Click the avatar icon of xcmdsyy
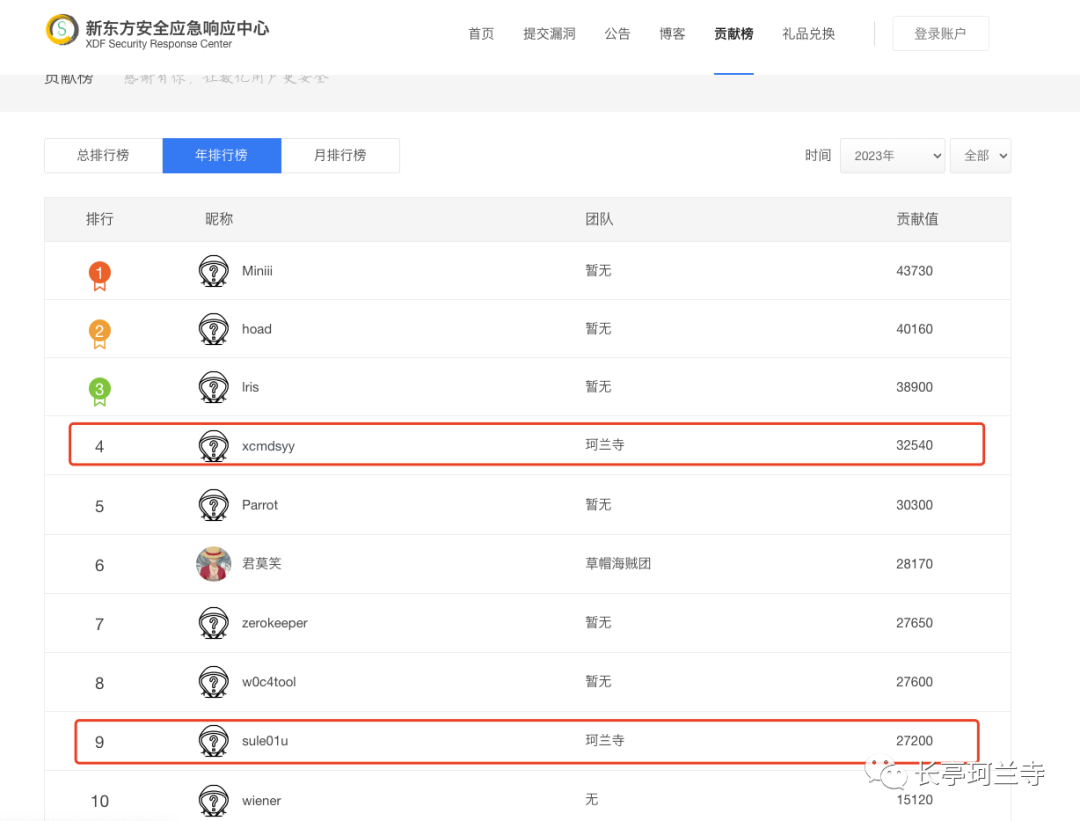 tap(214, 446)
